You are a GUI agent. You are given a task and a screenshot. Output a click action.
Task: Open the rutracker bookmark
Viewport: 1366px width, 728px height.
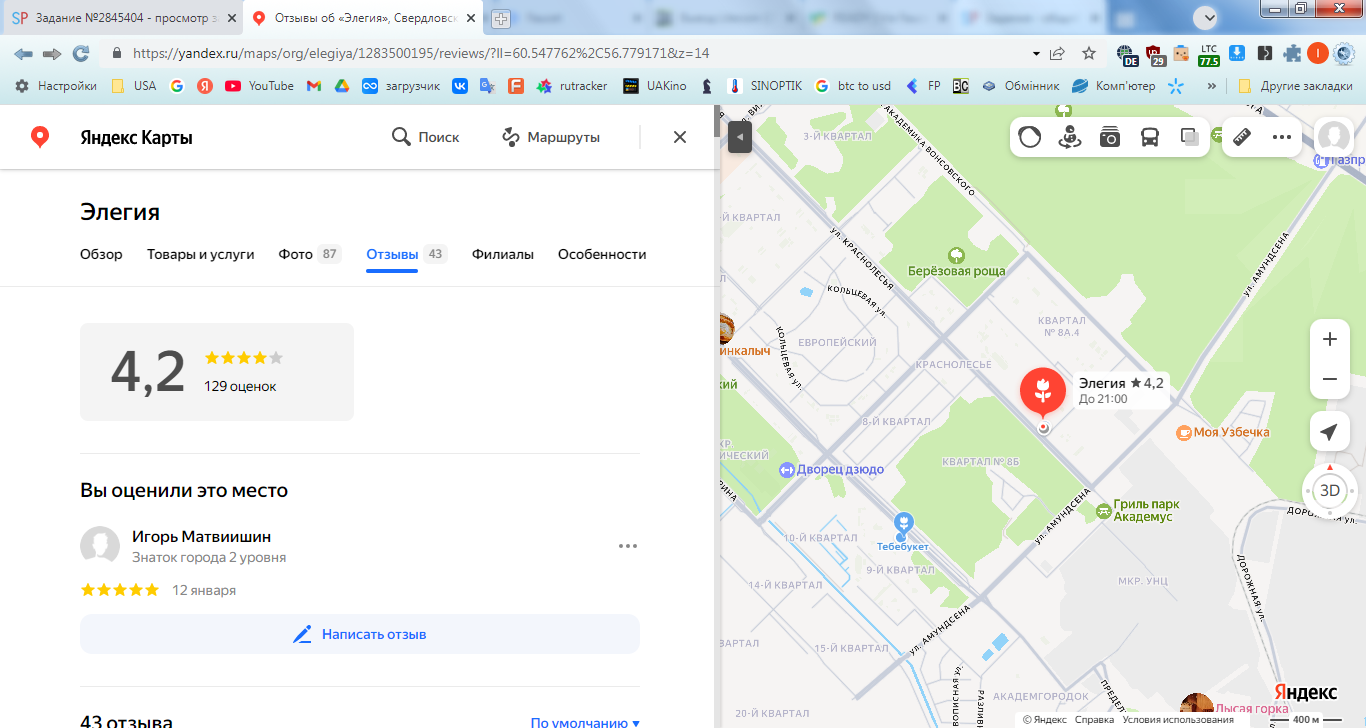coord(572,86)
